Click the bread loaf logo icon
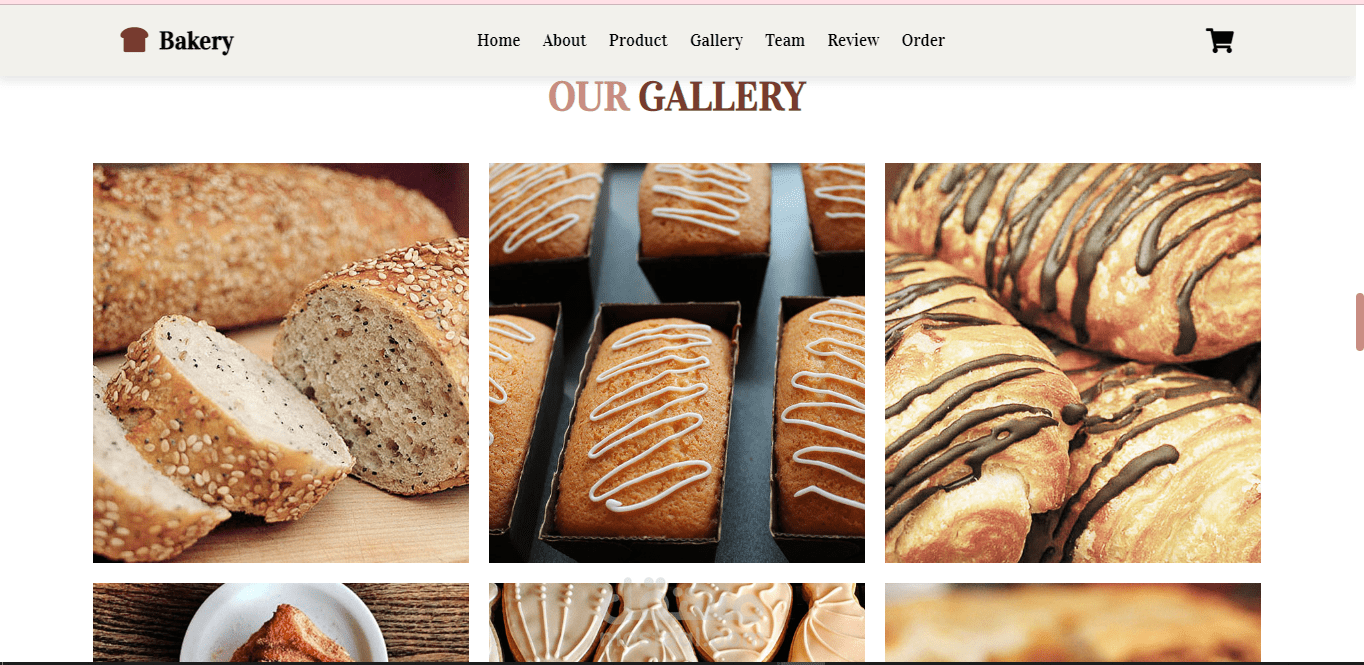1364x665 pixels. tap(134, 40)
